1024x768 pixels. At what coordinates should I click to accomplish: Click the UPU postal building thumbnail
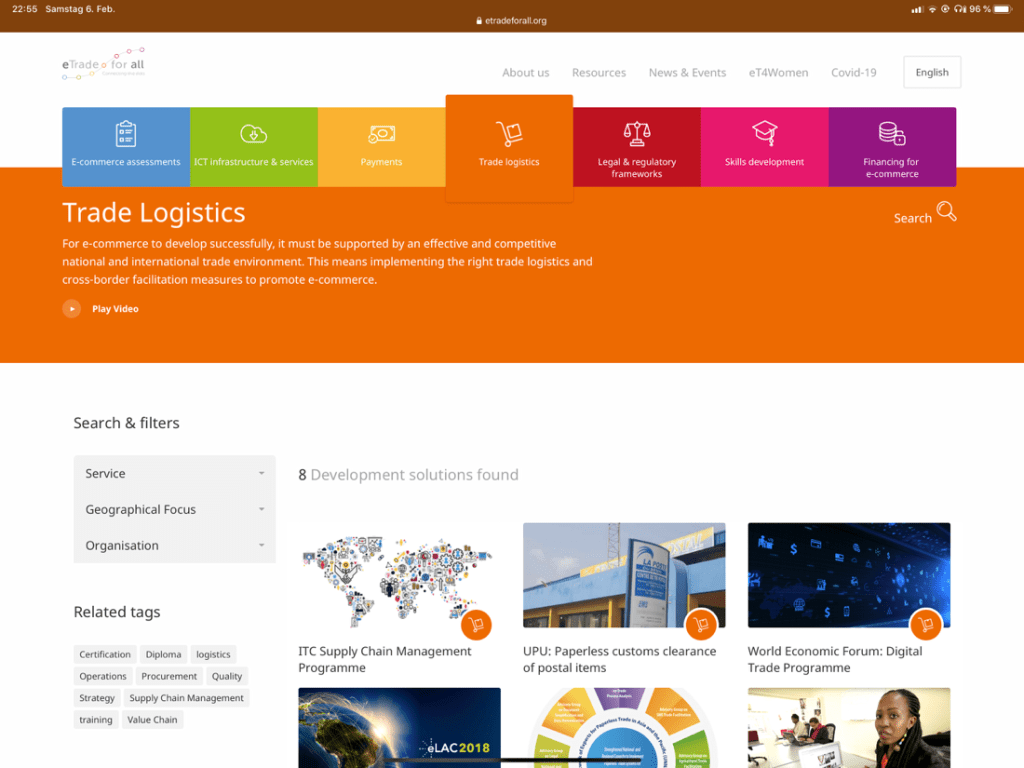624,575
